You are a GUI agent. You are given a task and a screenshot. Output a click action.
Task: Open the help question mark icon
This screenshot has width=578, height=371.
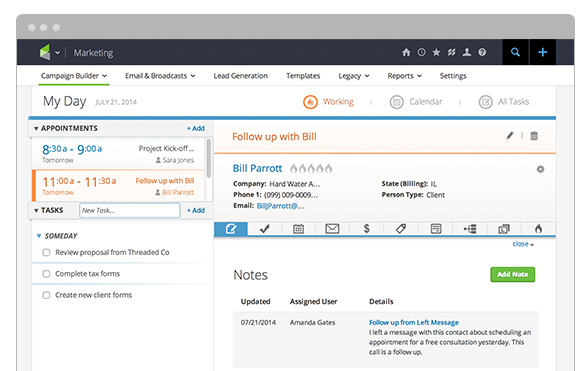pyautogui.click(x=482, y=52)
